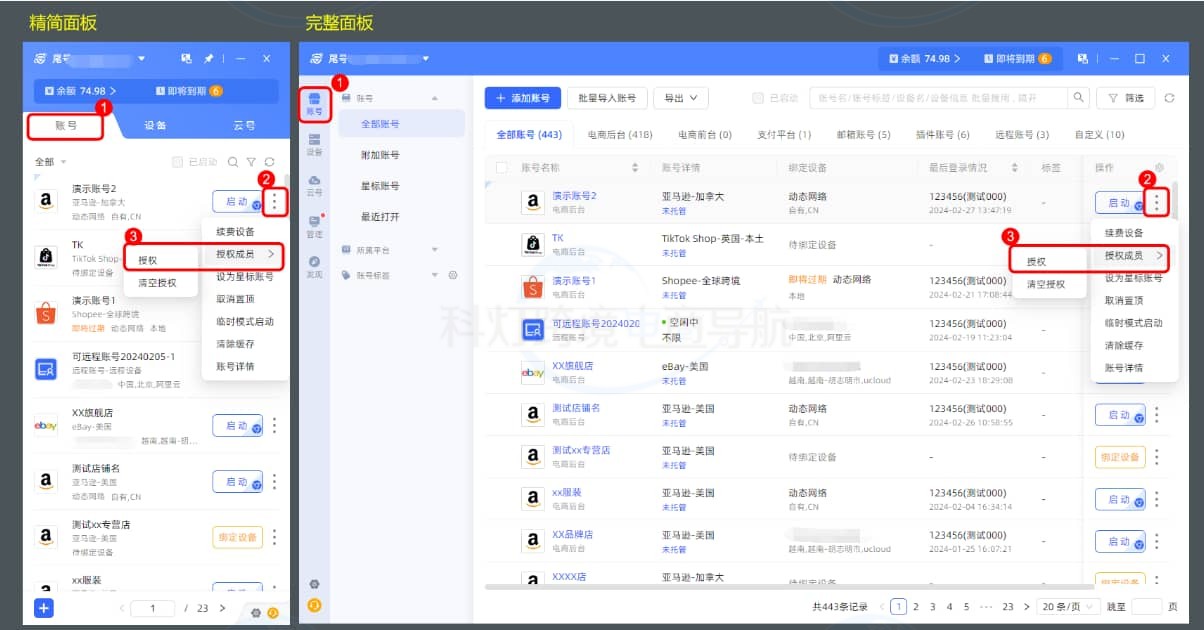Click the refresh icon beside 筛选
Viewport: 1204px width, 630px height.
1171,97
